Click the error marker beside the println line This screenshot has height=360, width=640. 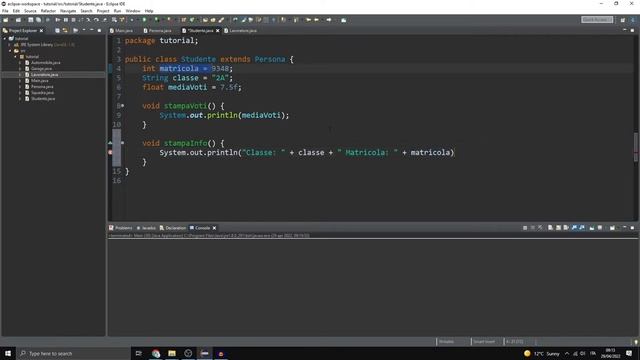click(x=110, y=153)
